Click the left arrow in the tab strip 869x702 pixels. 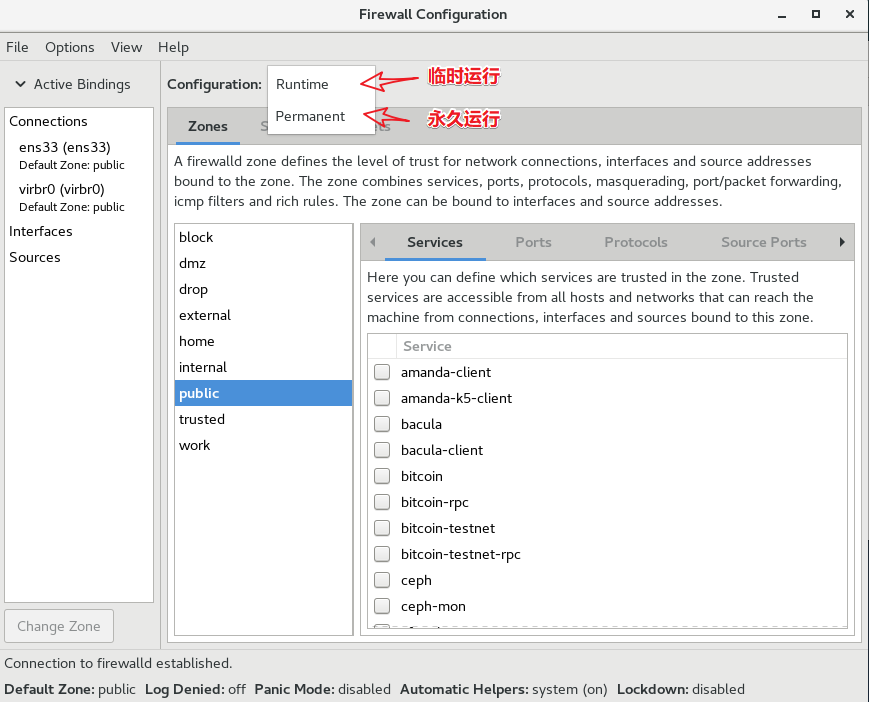click(374, 242)
